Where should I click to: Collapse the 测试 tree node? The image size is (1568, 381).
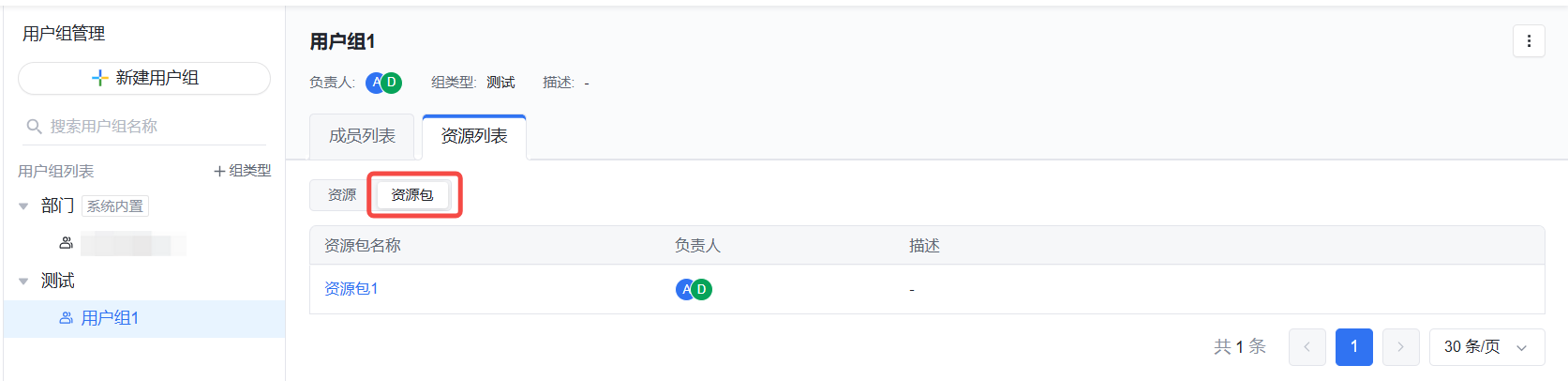(x=23, y=282)
